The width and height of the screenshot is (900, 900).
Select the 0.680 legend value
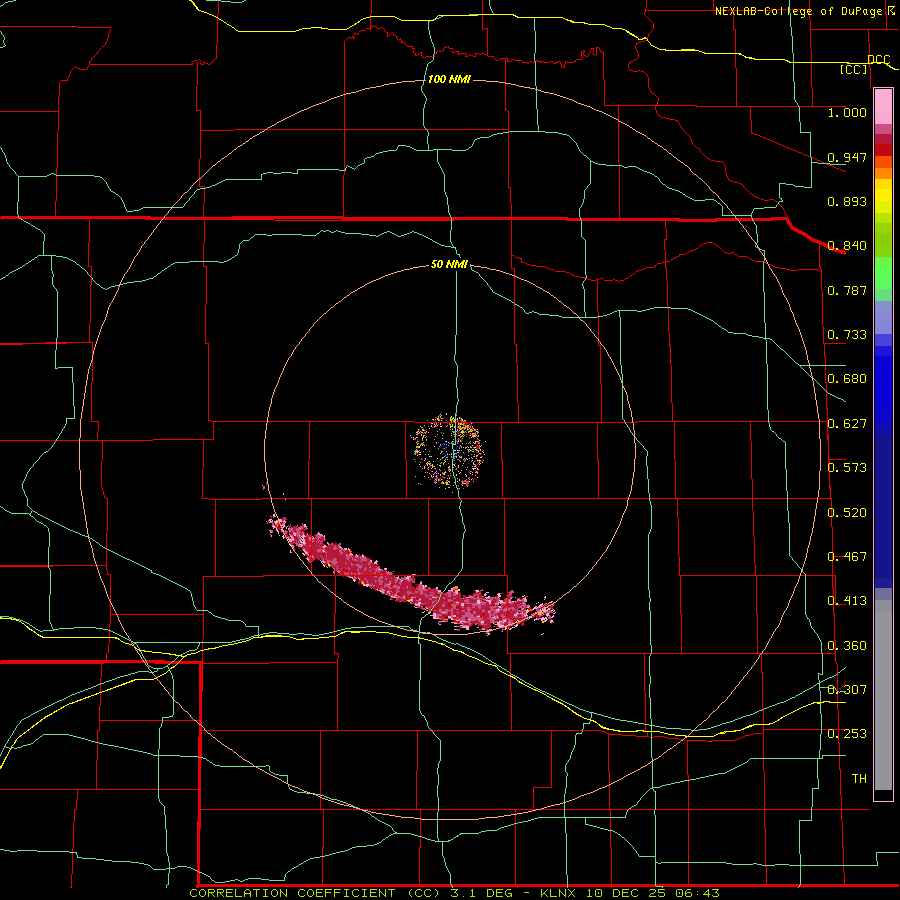tap(847, 379)
